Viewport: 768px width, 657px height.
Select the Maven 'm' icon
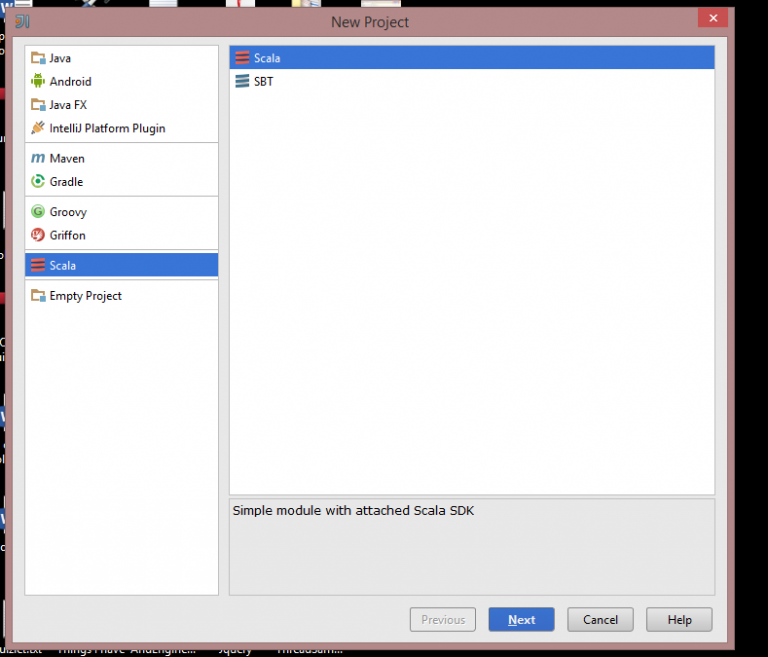[x=38, y=159]
